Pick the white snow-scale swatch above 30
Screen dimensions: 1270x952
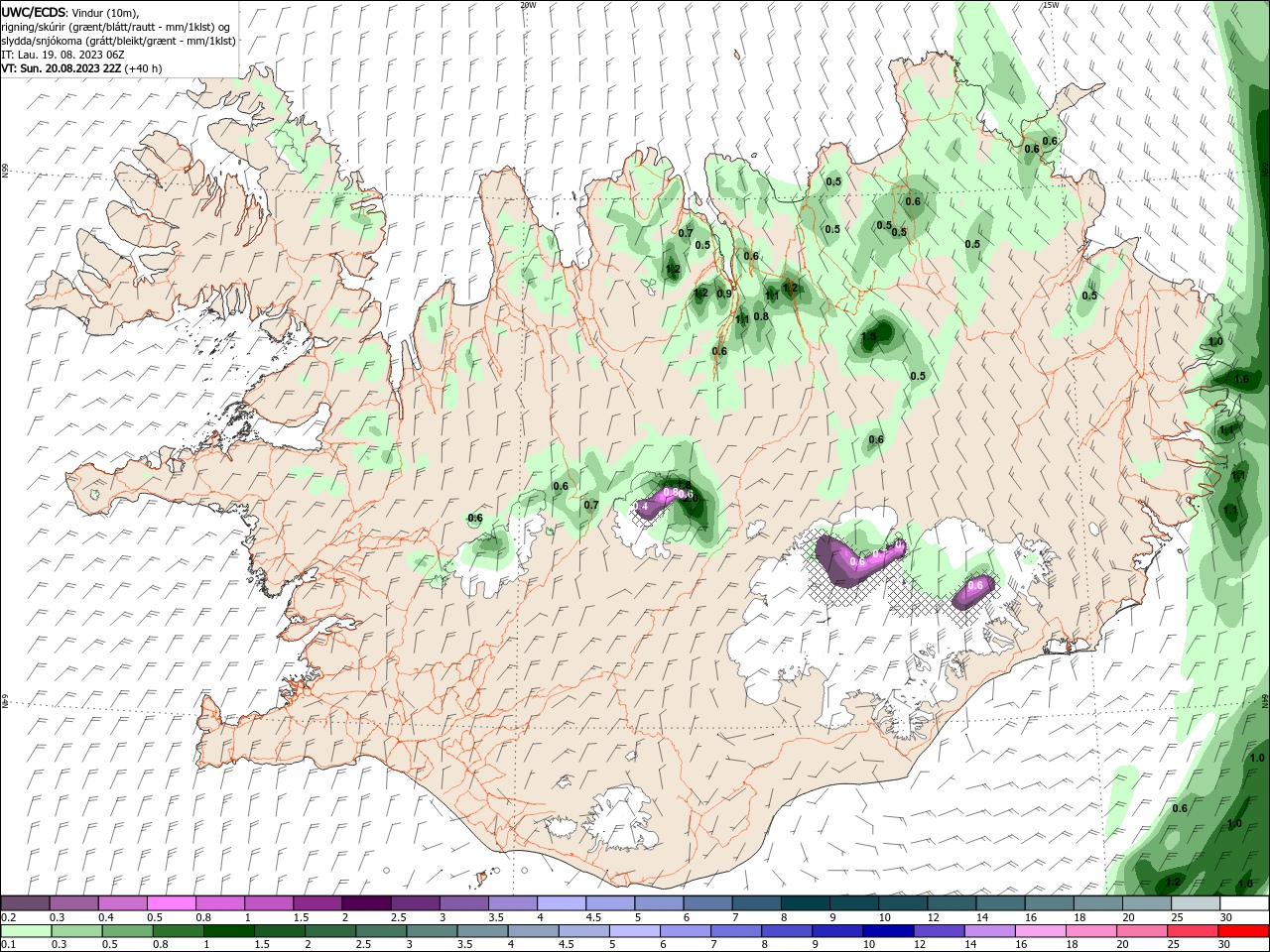(1243, 903)
